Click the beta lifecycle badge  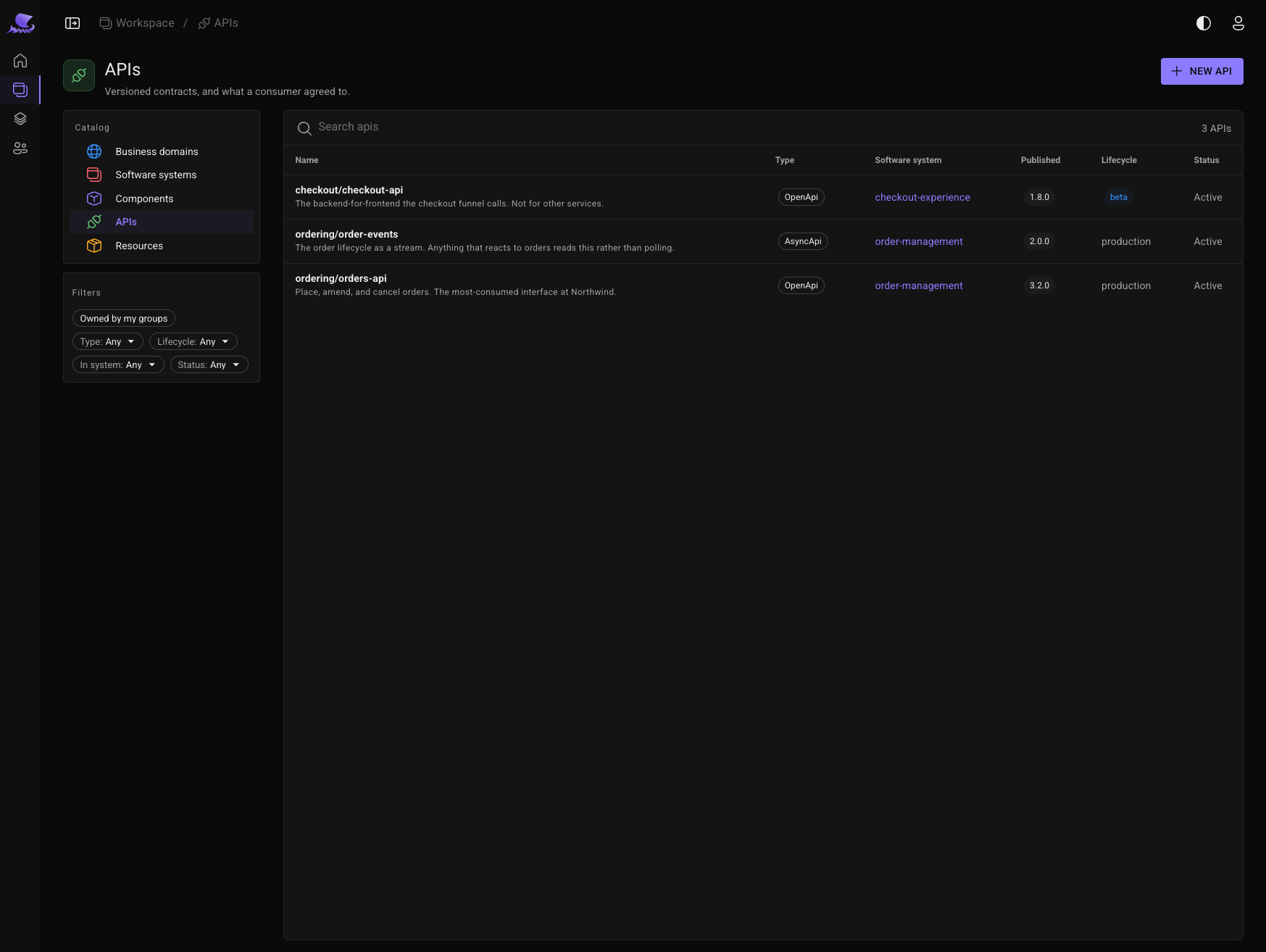[1118, 197]
